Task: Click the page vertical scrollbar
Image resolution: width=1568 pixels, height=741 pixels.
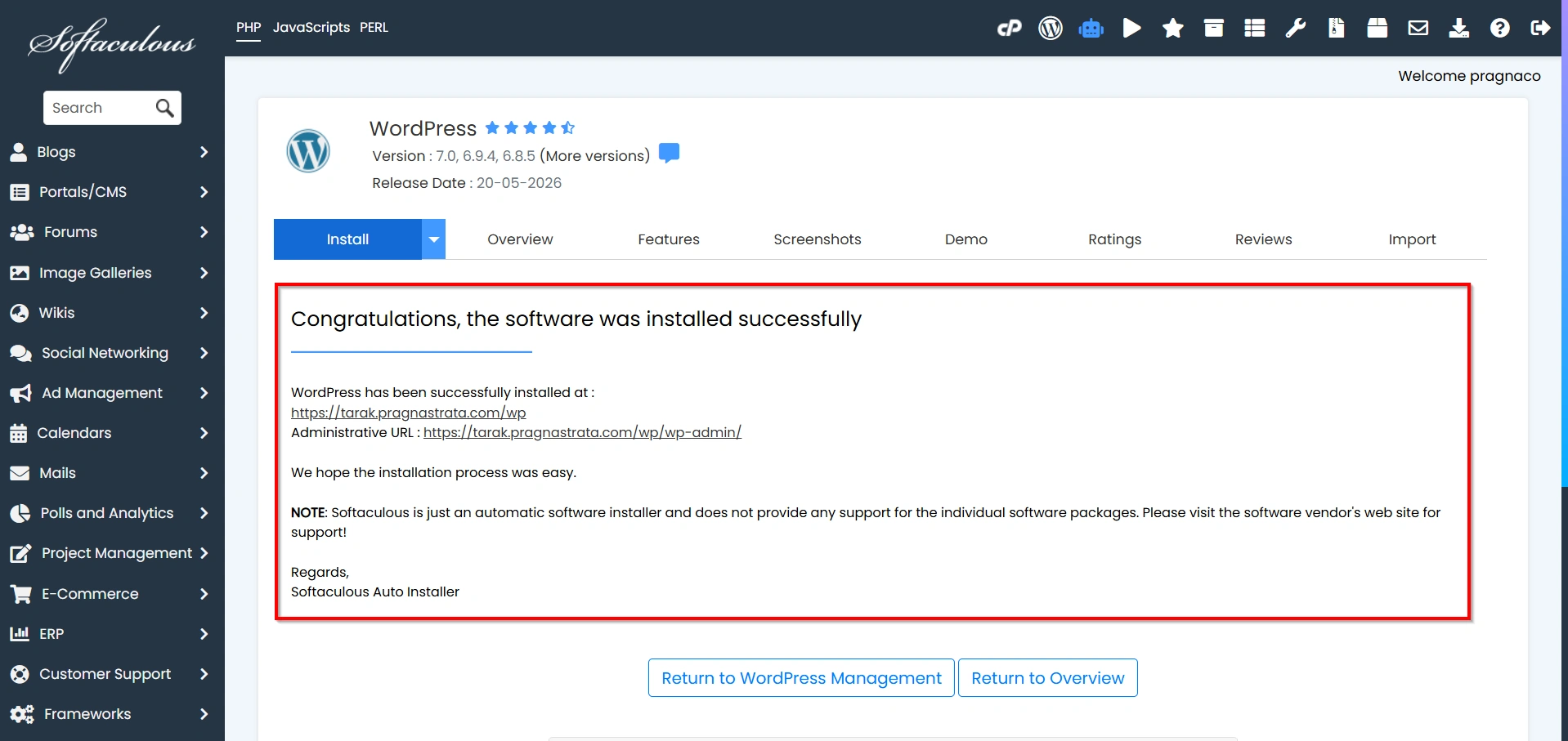Action: 1564,245
